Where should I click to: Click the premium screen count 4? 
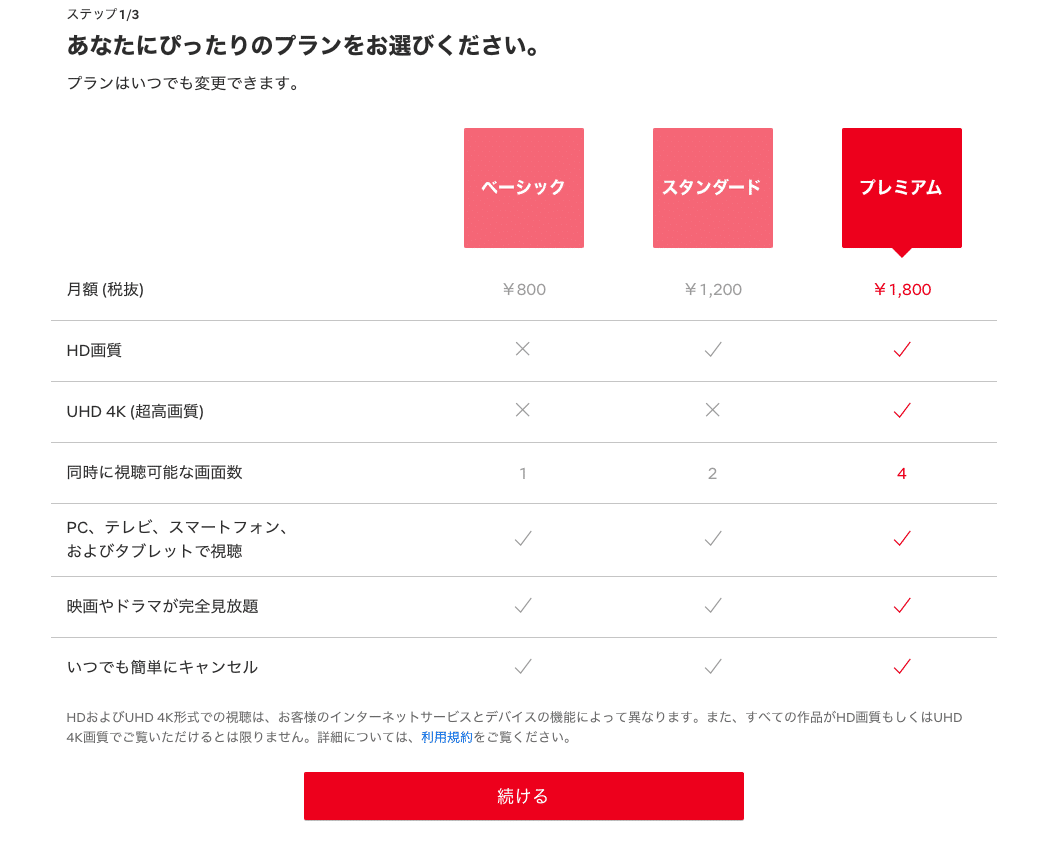(902, 474)
